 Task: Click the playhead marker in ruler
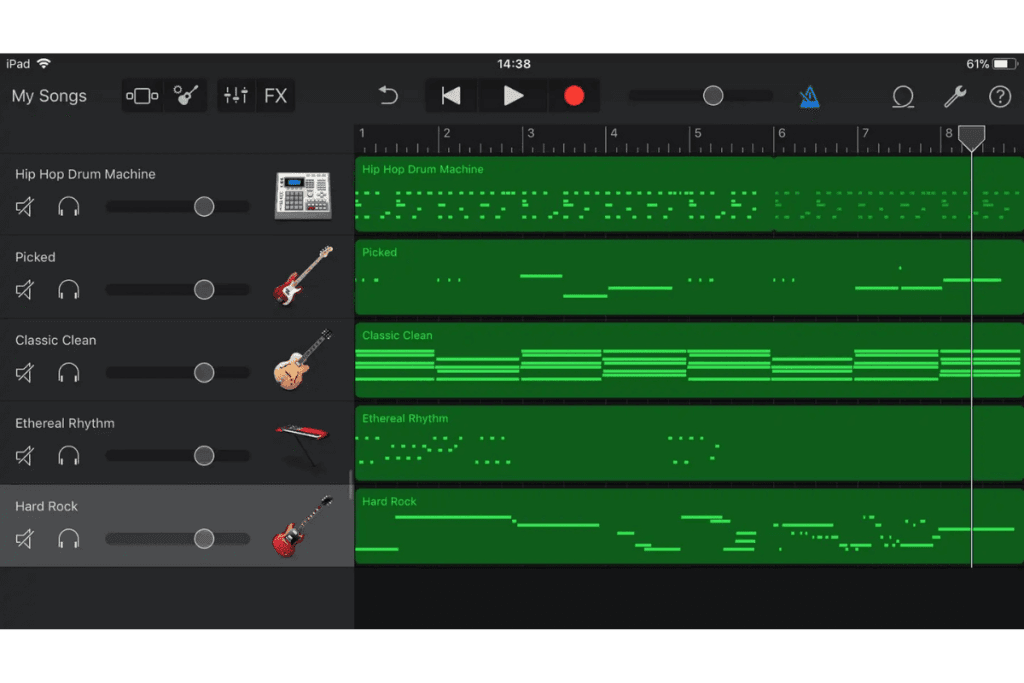(972, 138)
